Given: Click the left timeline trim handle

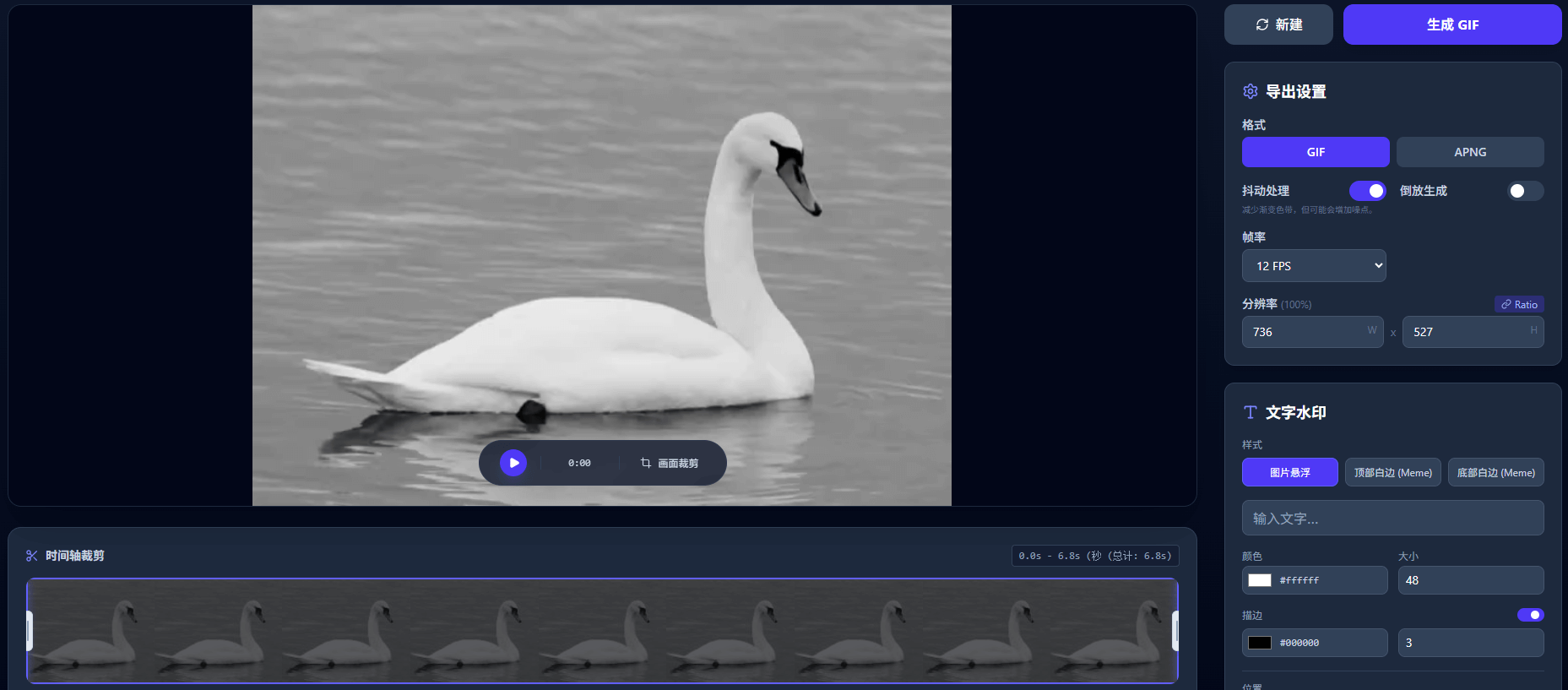Looking at the screenshot, I should point(30,631).
